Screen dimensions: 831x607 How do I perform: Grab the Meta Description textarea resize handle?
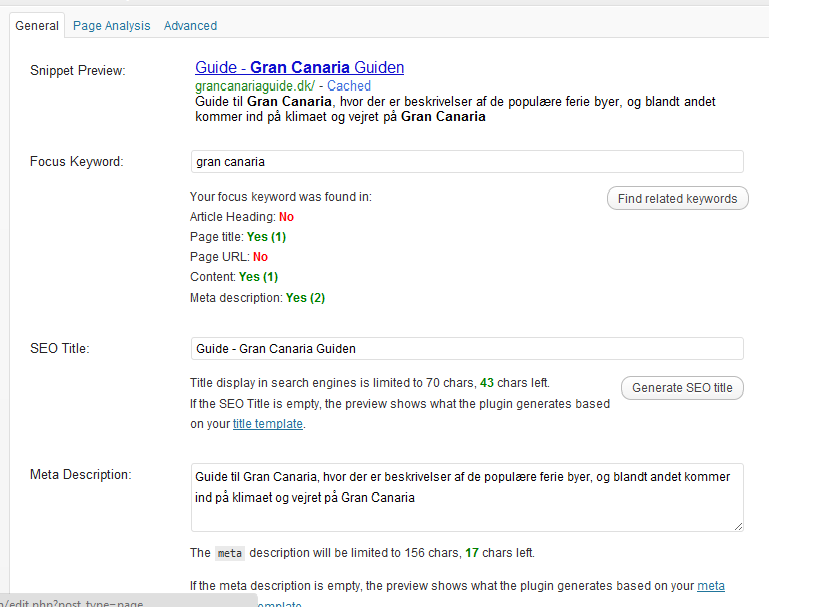pyautogui.click(x=738, y=526)
